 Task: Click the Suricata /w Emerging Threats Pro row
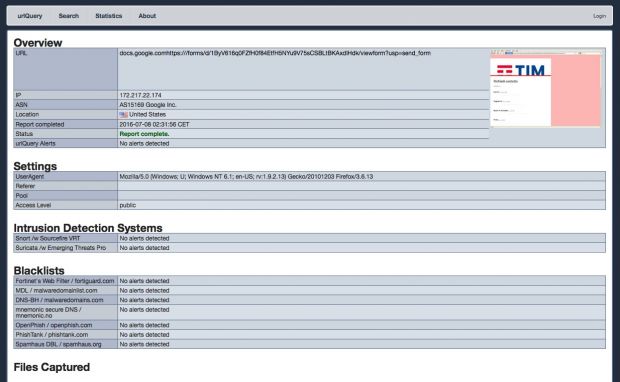(309, 248)
